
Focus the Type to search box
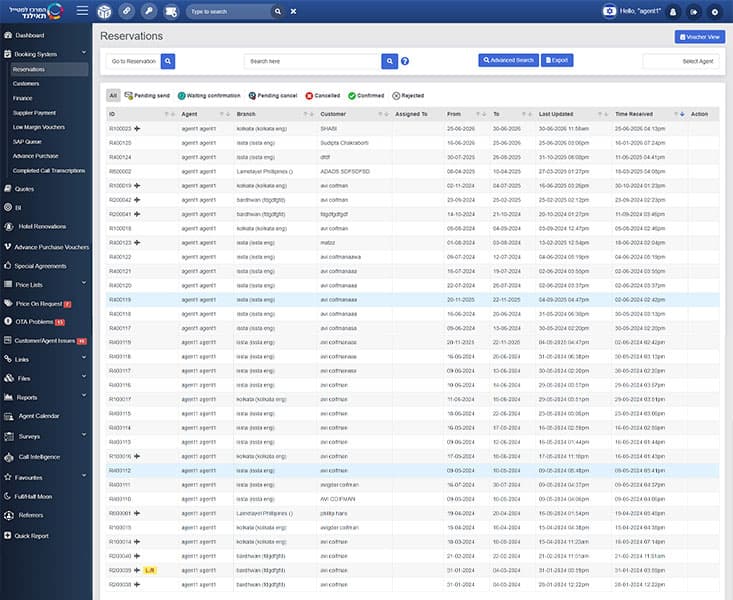(229, 11)
